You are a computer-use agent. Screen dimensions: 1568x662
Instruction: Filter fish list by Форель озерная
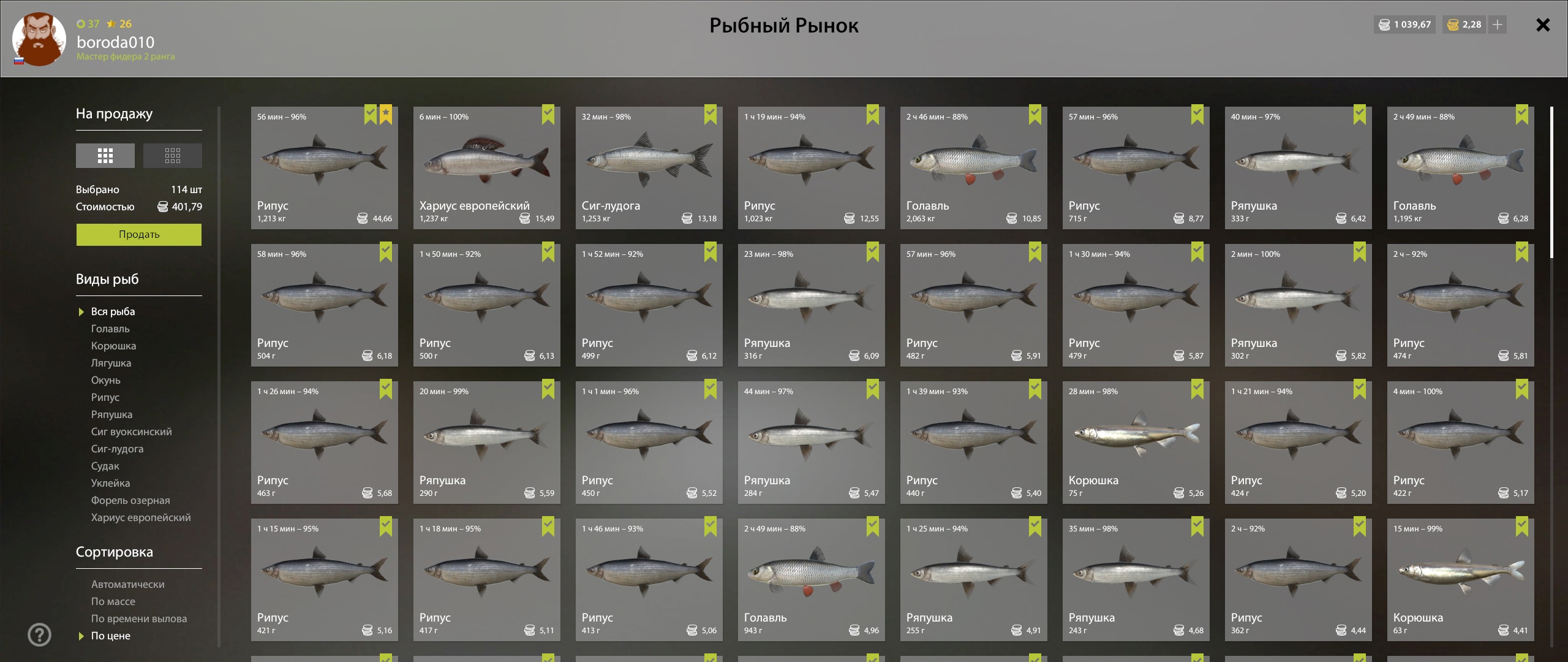point(130,500)
